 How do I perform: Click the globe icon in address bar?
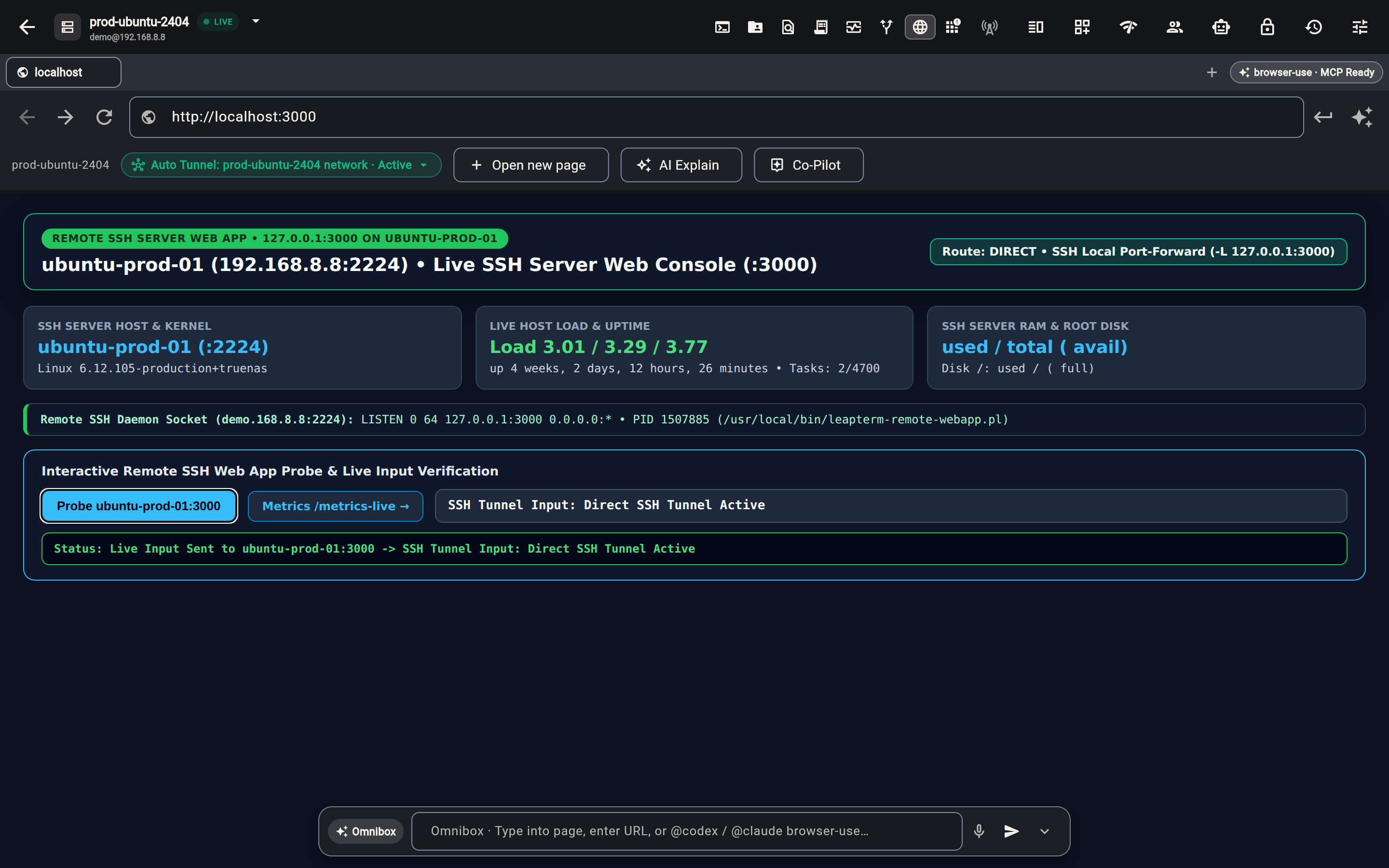tap(149, 117)
